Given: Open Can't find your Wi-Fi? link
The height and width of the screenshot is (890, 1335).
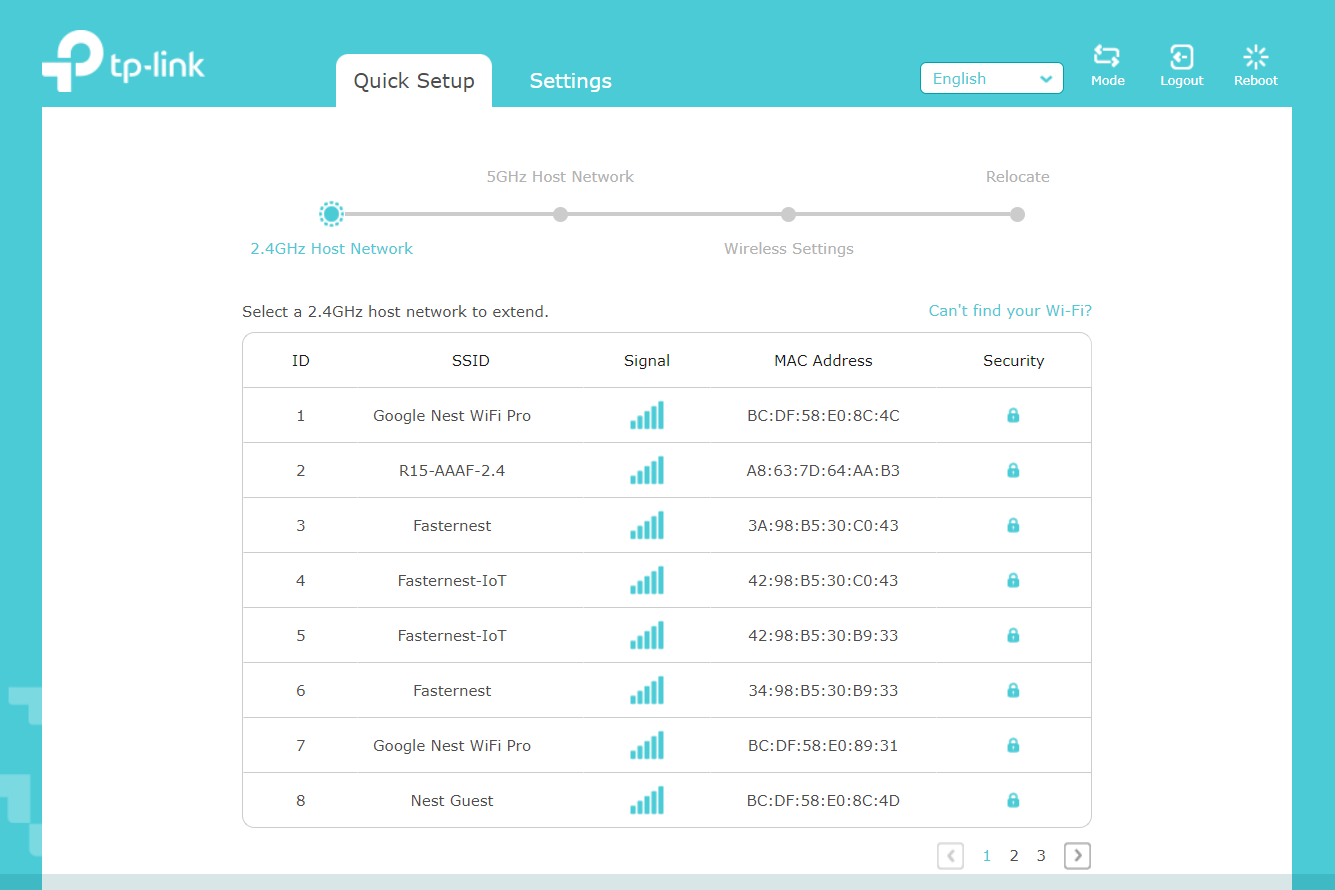Looking at the screenshot, I should pos(1010,311).
